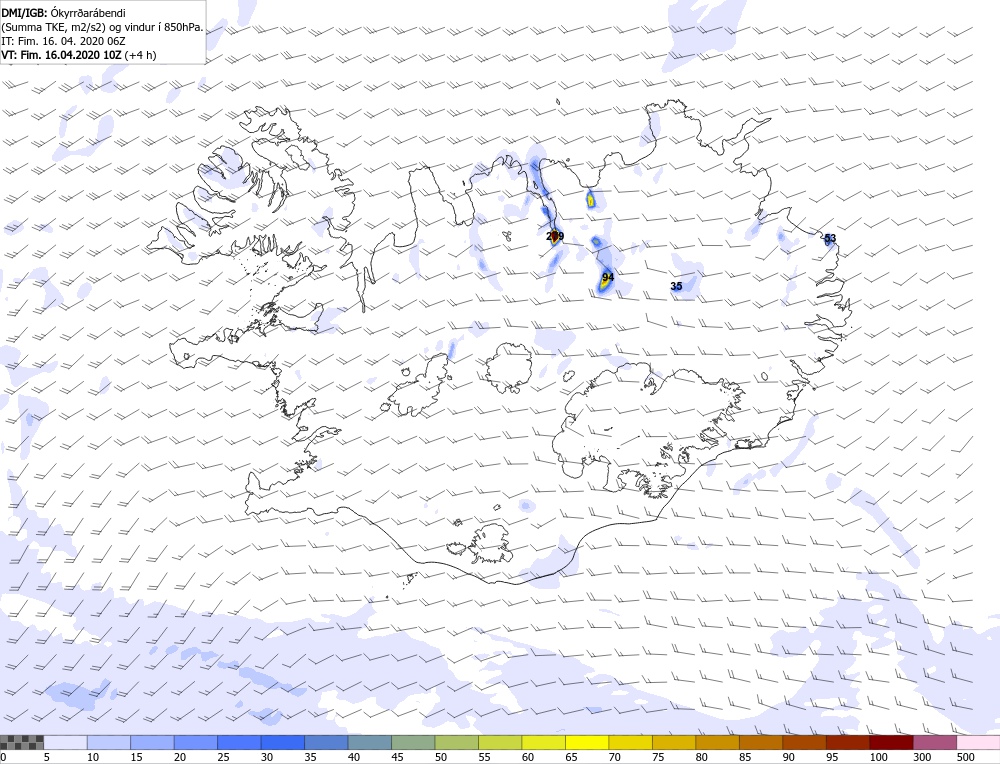Pick the 75–80 orange legend swatch
This screenshot has height=764, width=1000.
(x=674, y=742)
